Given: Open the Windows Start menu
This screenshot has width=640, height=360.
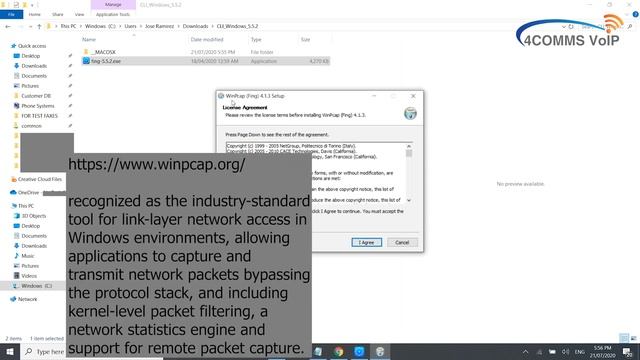Looking at the screenshot, I should (x=10, y=351).
